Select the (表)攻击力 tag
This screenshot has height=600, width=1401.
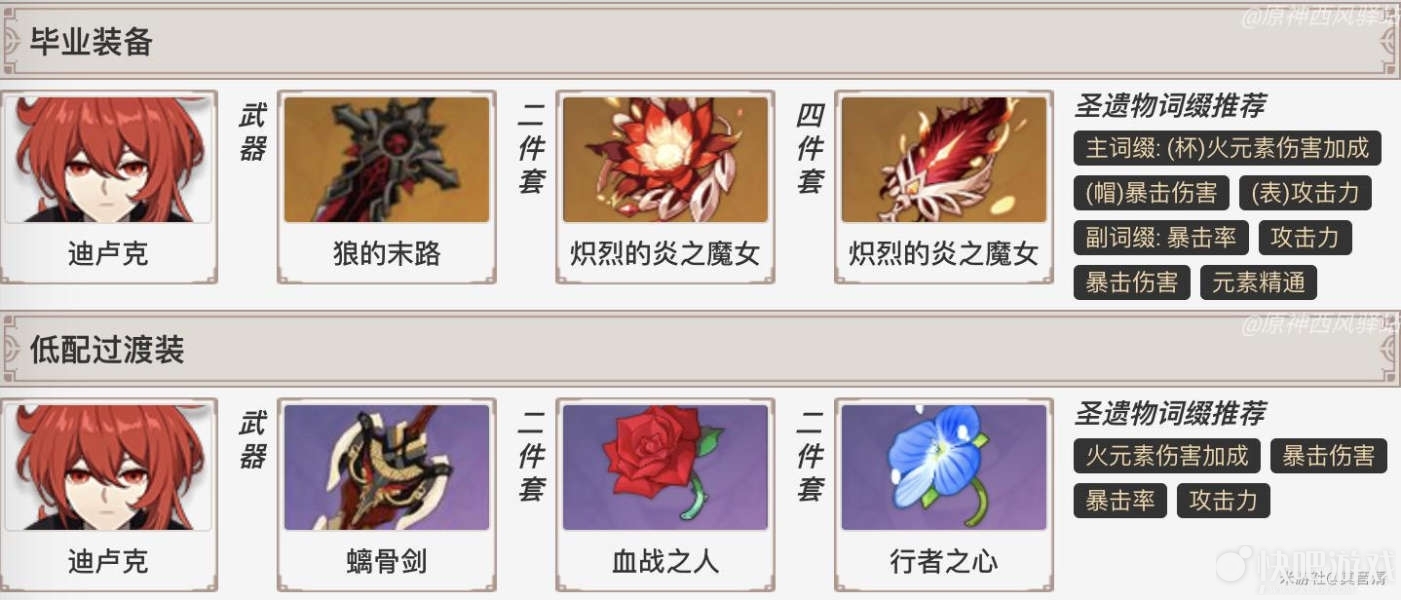(1305, 193)
